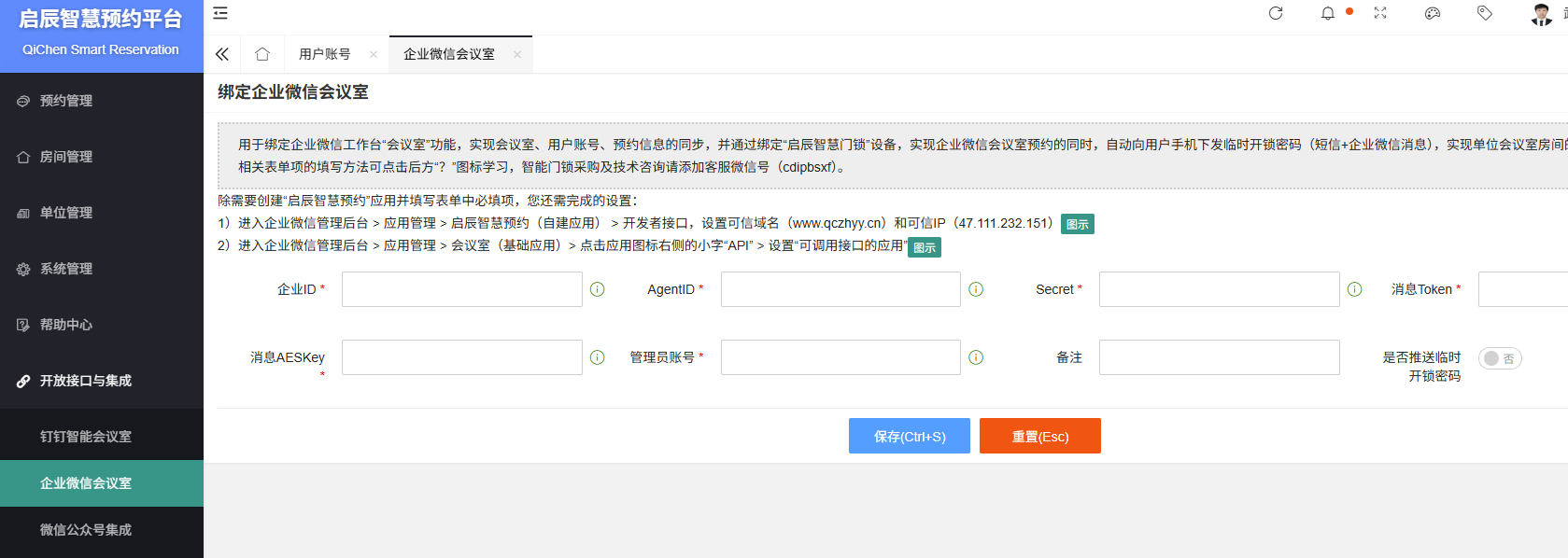Expand 预约管理 in the sidebar
This screenshot has width=1568, height=558.
[x=102, y=101]
